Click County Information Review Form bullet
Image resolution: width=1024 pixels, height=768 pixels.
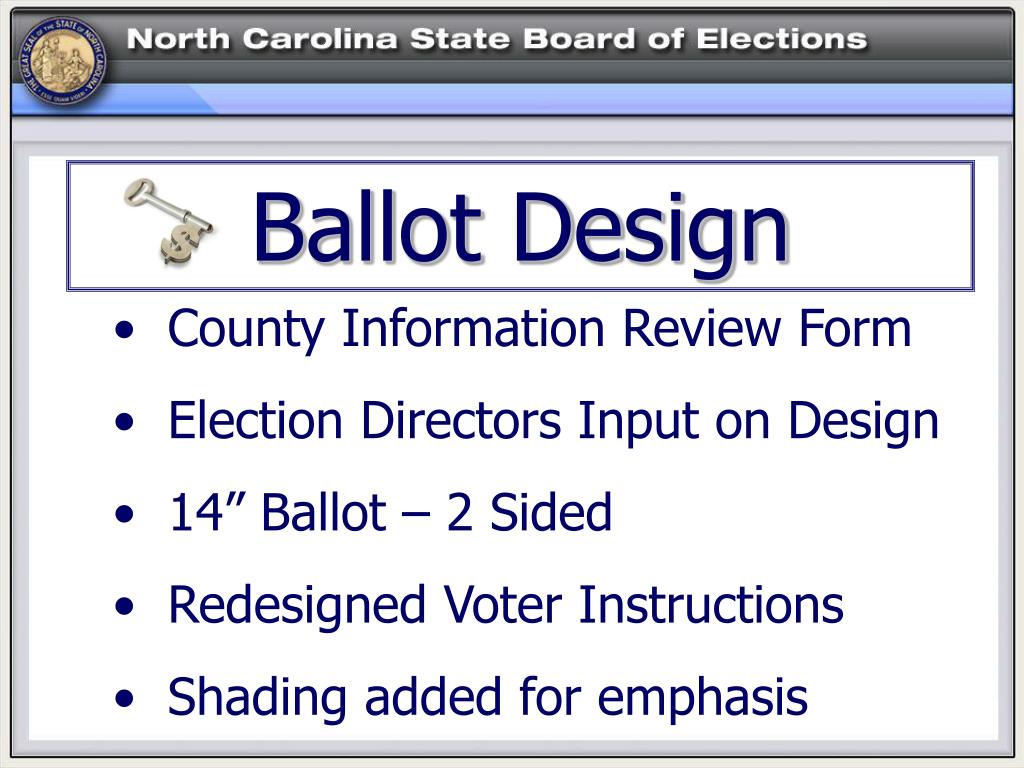coord(539,329)
